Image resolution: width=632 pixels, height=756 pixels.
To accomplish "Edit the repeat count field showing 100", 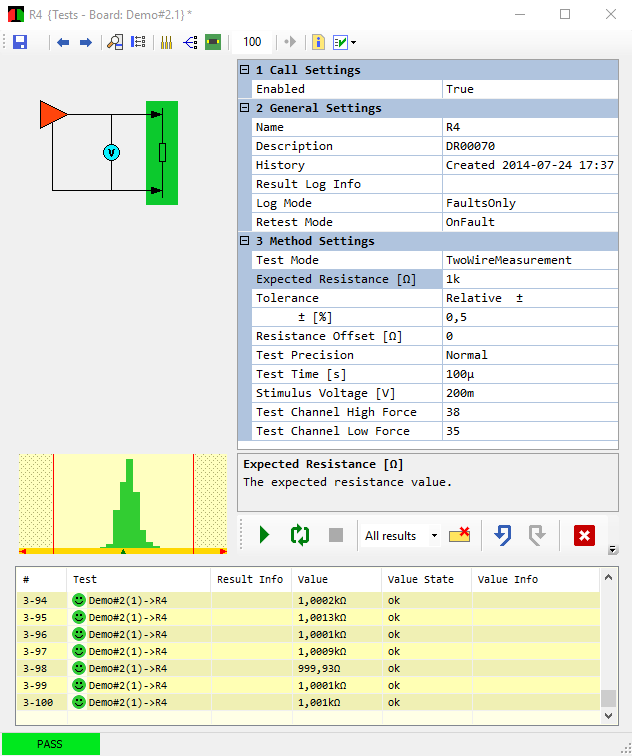I will [252, 42].
